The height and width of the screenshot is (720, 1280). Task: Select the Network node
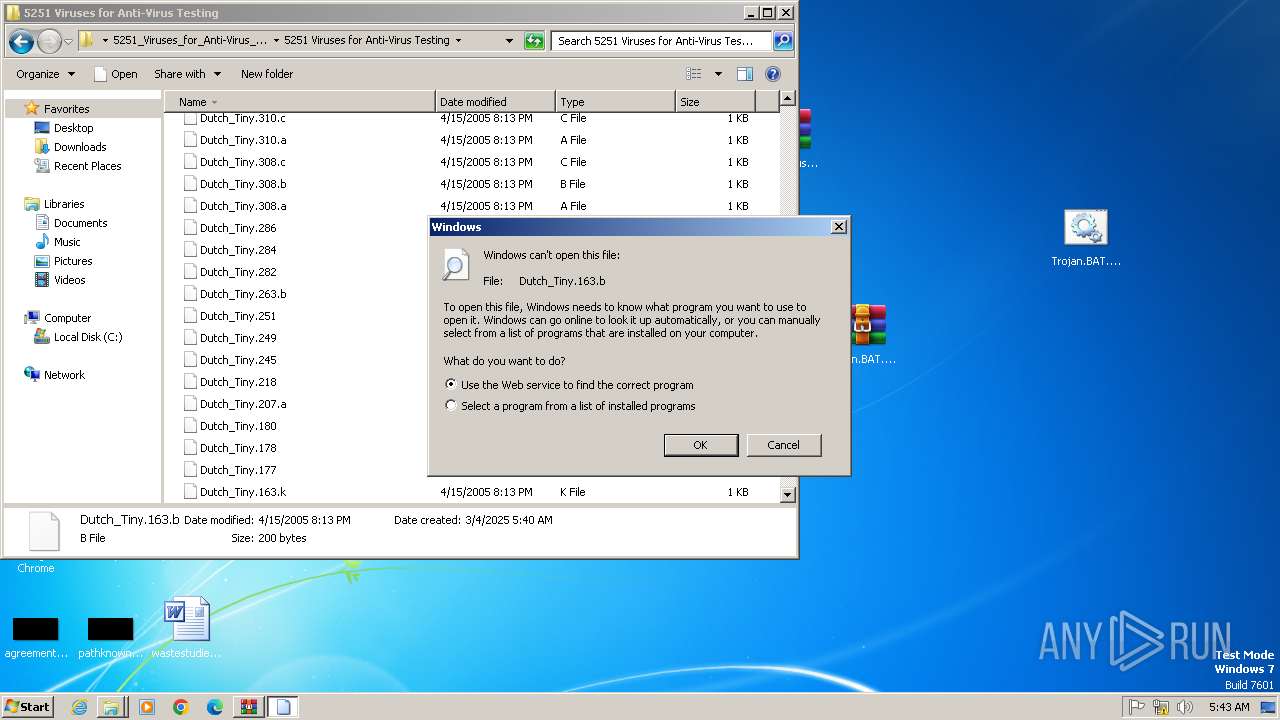tap(64, 375)
